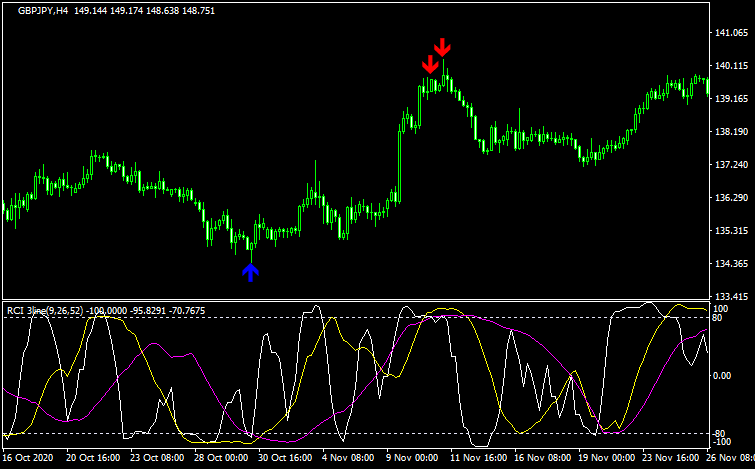Click the right red down arrow signal
Image resolution: width=755 pixels, height=469 pixels.
pyautogui.click(x=443, y=47)
